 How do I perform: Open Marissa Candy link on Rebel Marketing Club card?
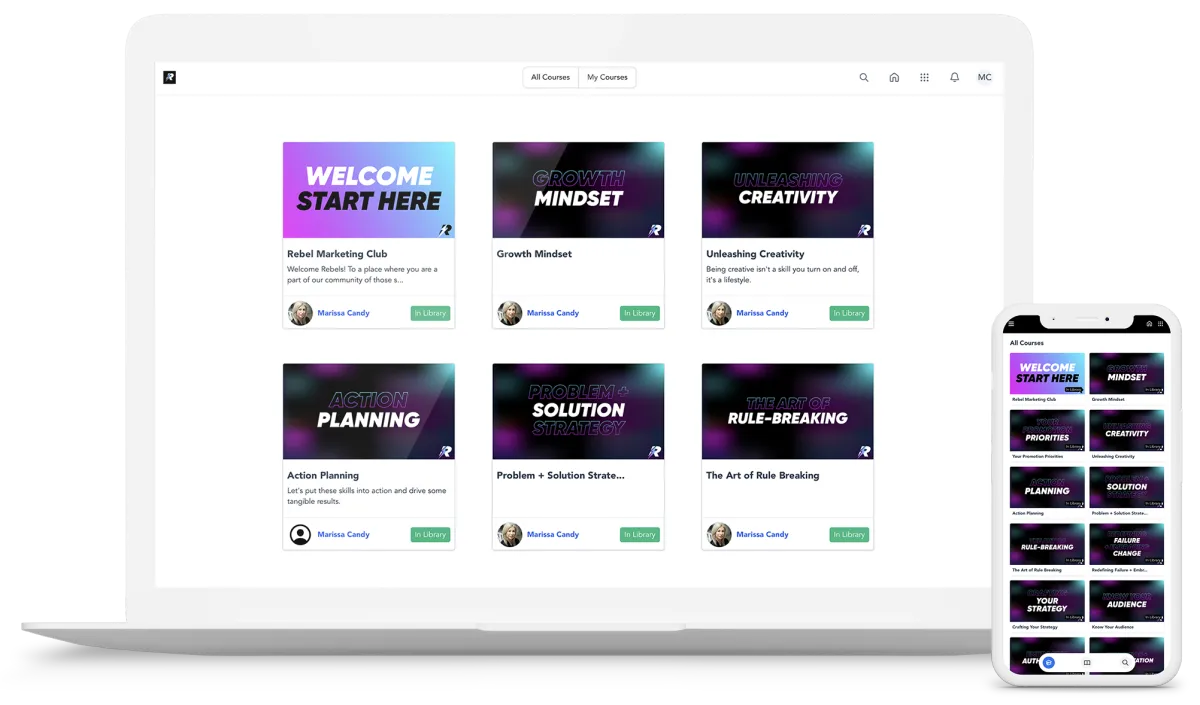pos(343,313)
